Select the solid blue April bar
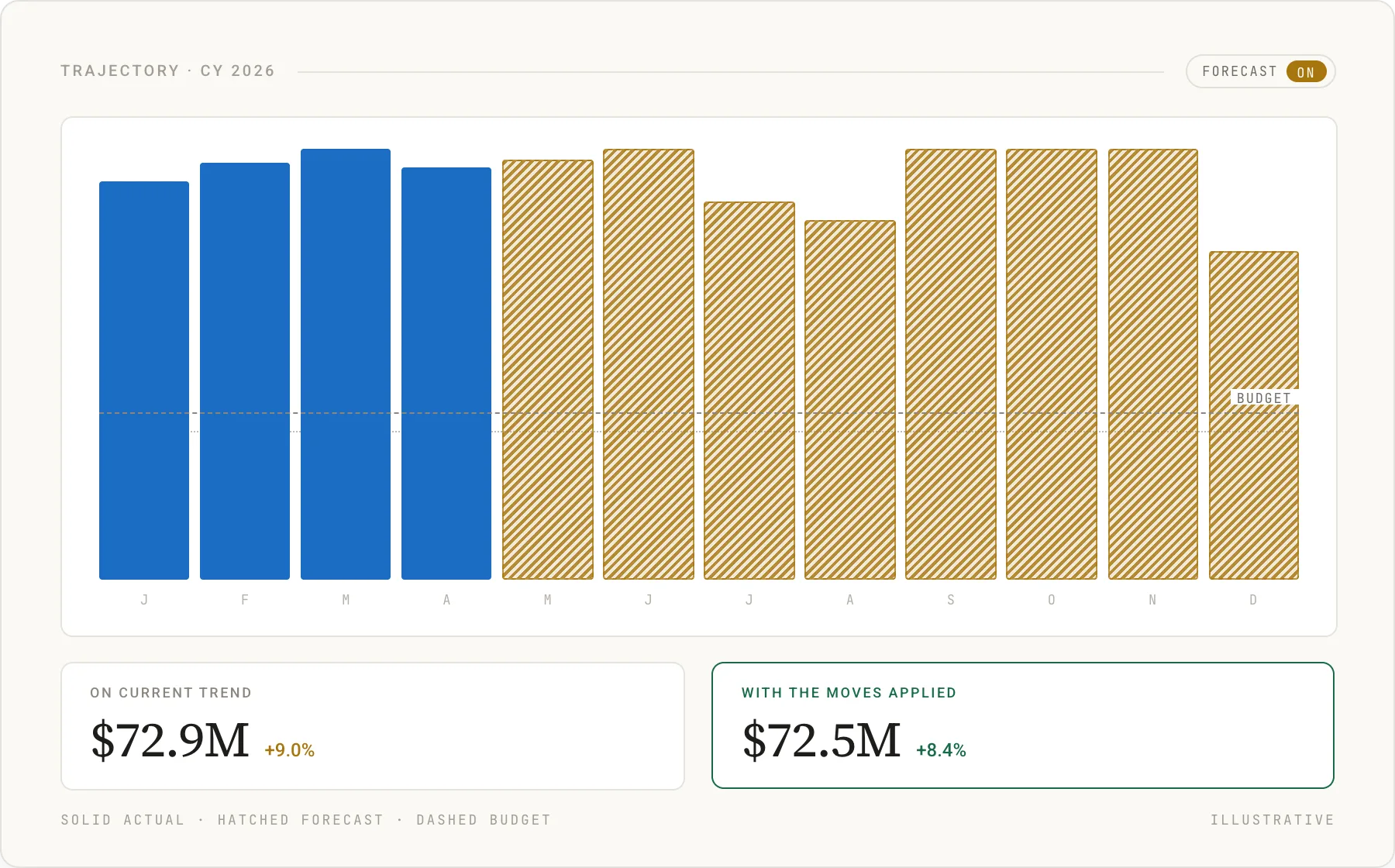 tap(446, 374)
